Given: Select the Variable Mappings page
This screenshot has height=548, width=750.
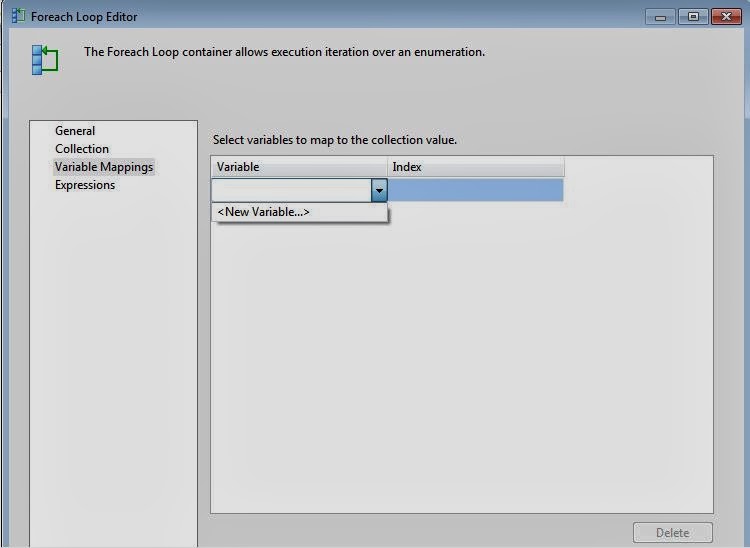Looking at the screenshot, I should 104,167.
